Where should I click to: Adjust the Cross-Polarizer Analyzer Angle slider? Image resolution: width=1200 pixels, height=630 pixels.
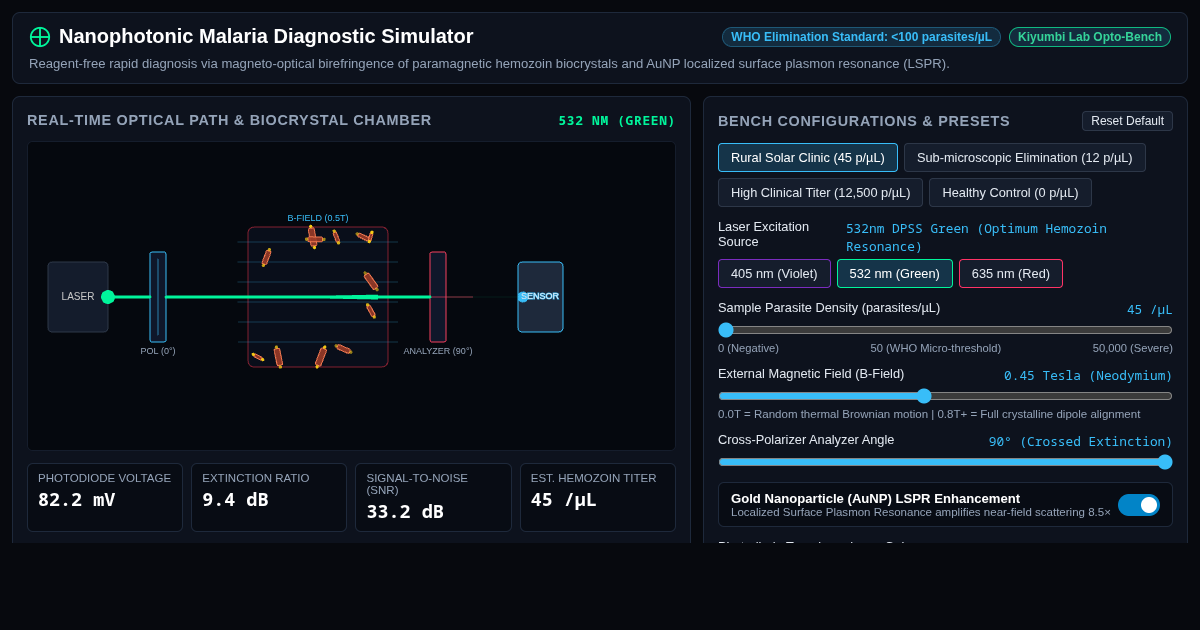click(x=945, y=462)
